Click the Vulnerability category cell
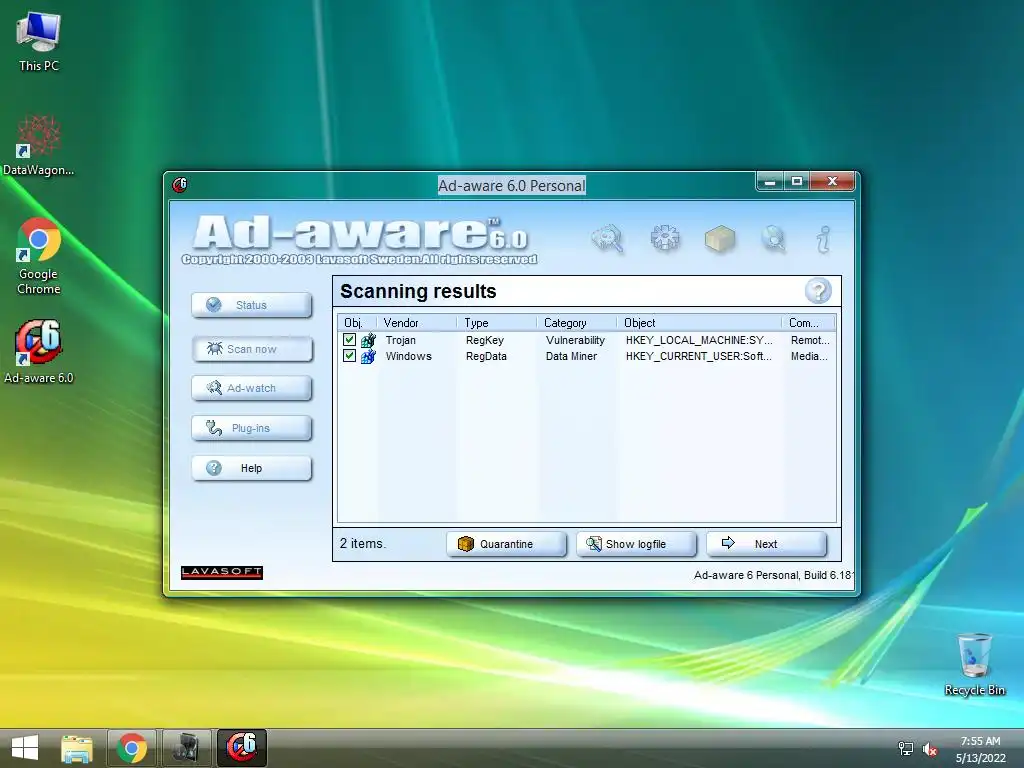 (575, 340)
